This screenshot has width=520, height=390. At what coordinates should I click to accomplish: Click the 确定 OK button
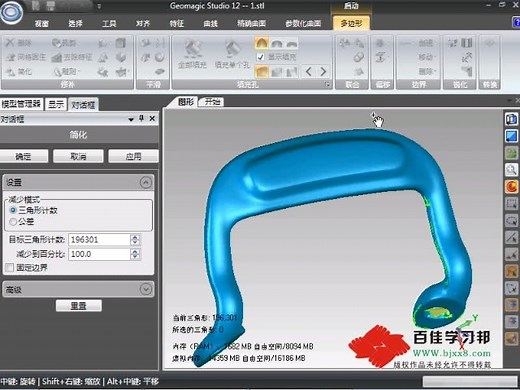23,156
